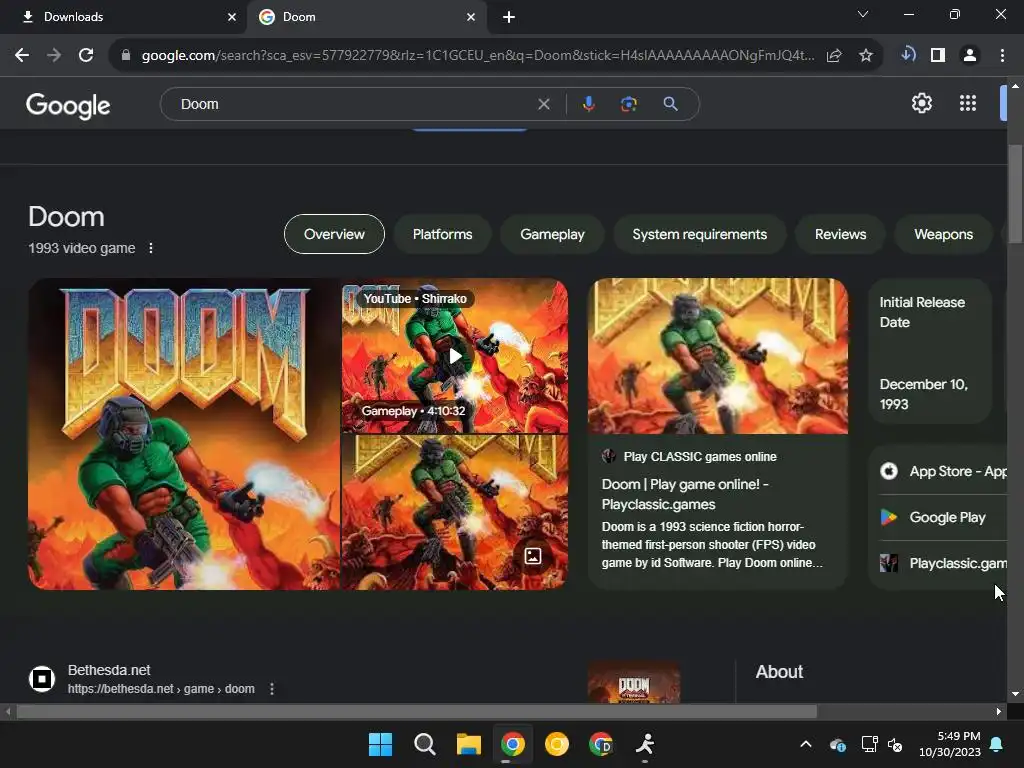Open the Initial Release Date card

point(930,352)
